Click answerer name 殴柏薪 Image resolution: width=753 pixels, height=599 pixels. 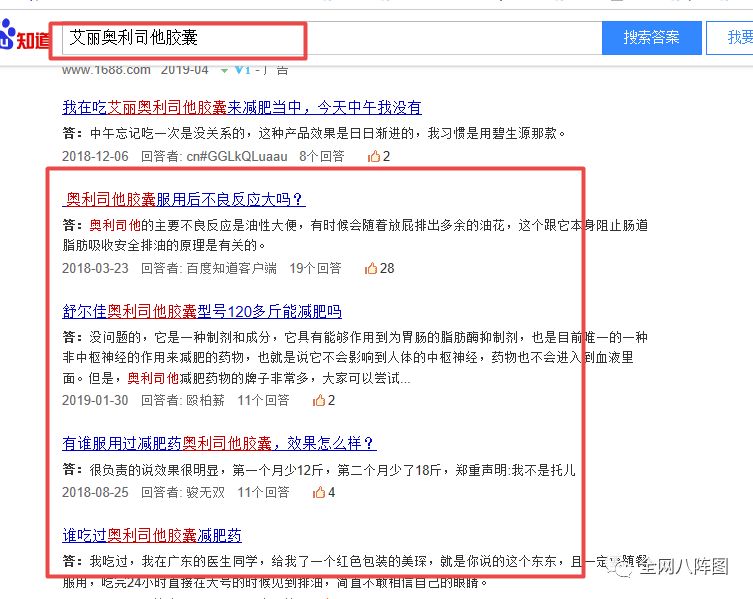[x=206, y=401]
